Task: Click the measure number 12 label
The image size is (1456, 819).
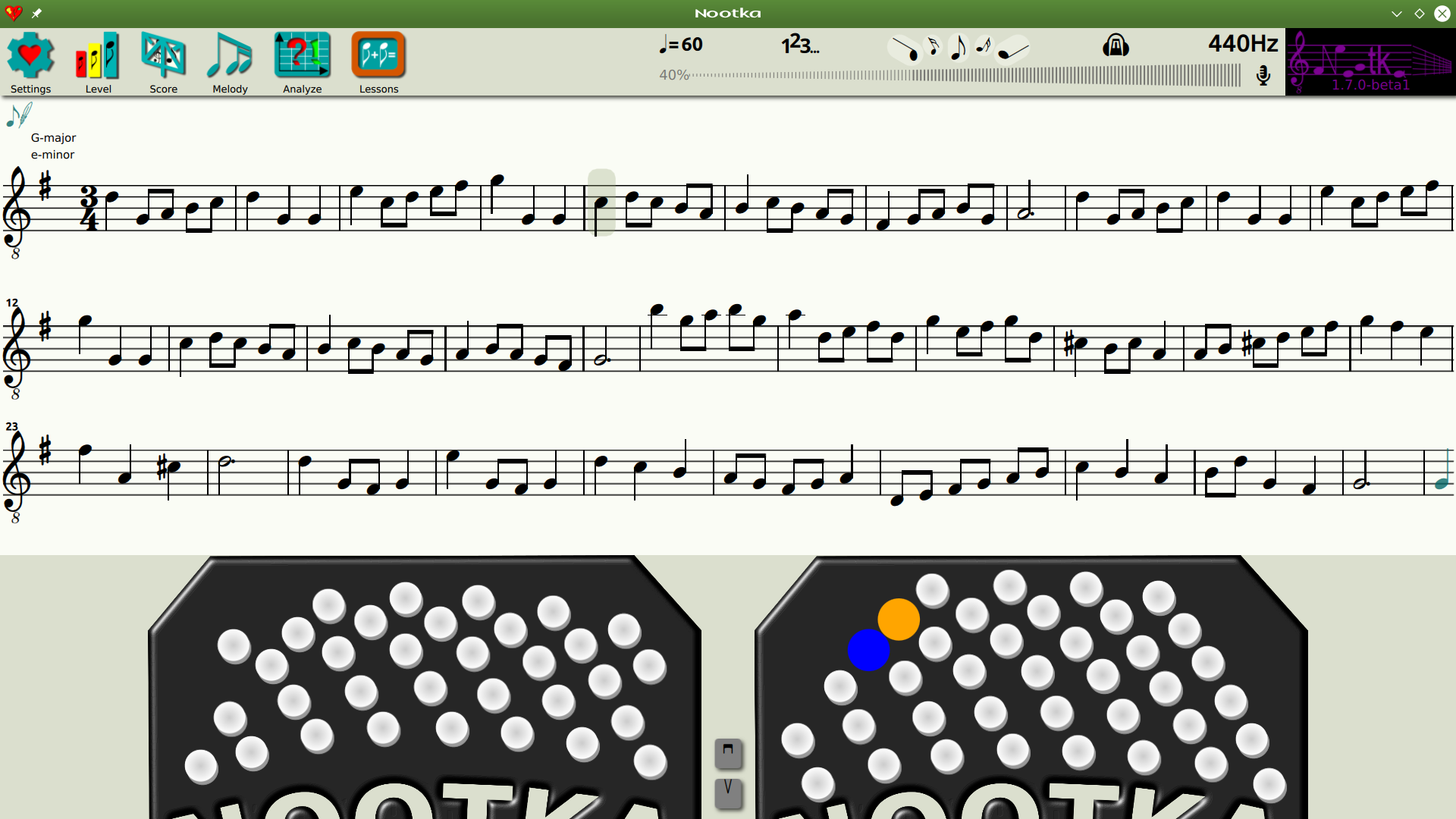Action: click(x=11, y=303)
